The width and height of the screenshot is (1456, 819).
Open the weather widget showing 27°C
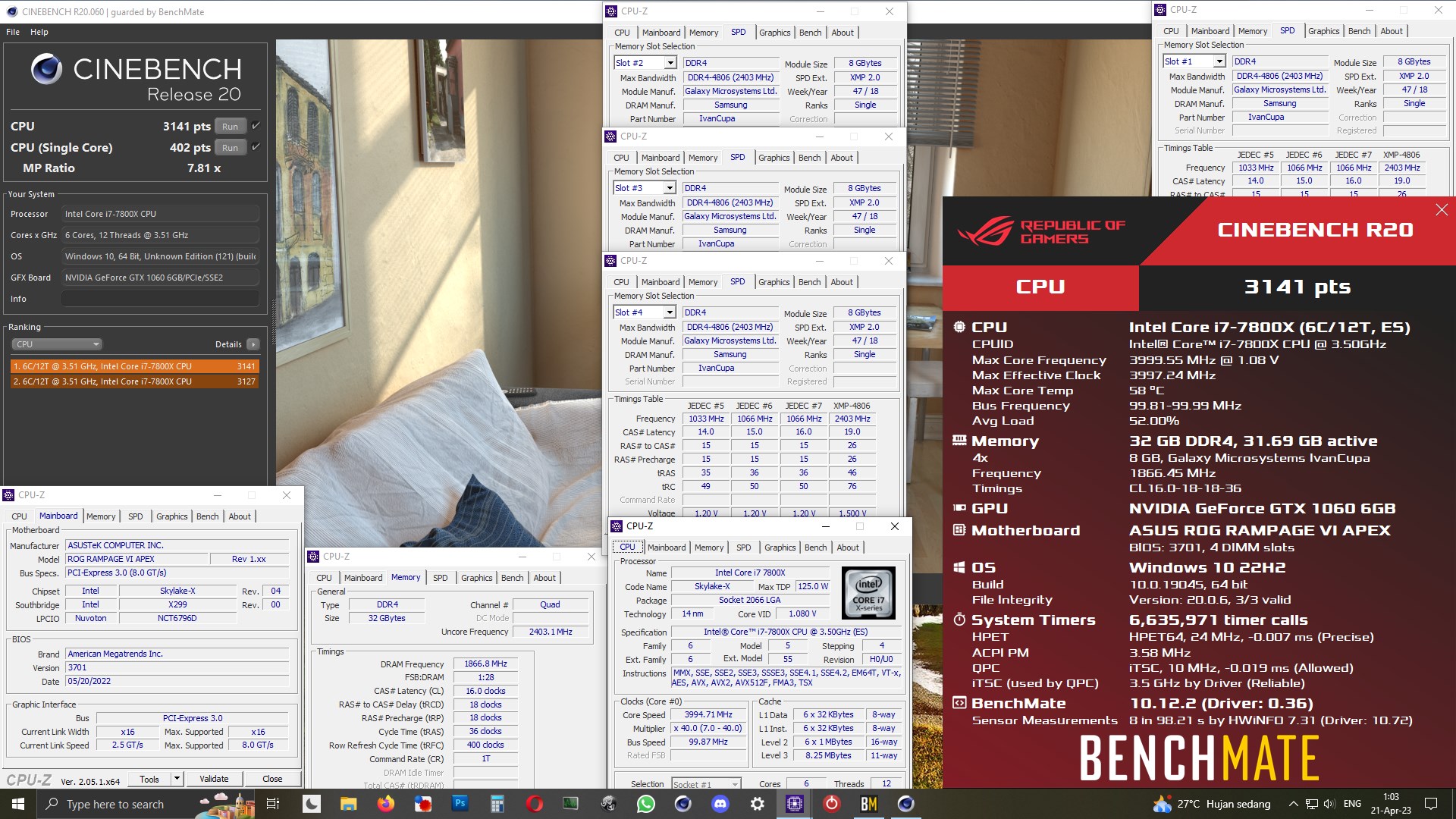click(1212, 804)
